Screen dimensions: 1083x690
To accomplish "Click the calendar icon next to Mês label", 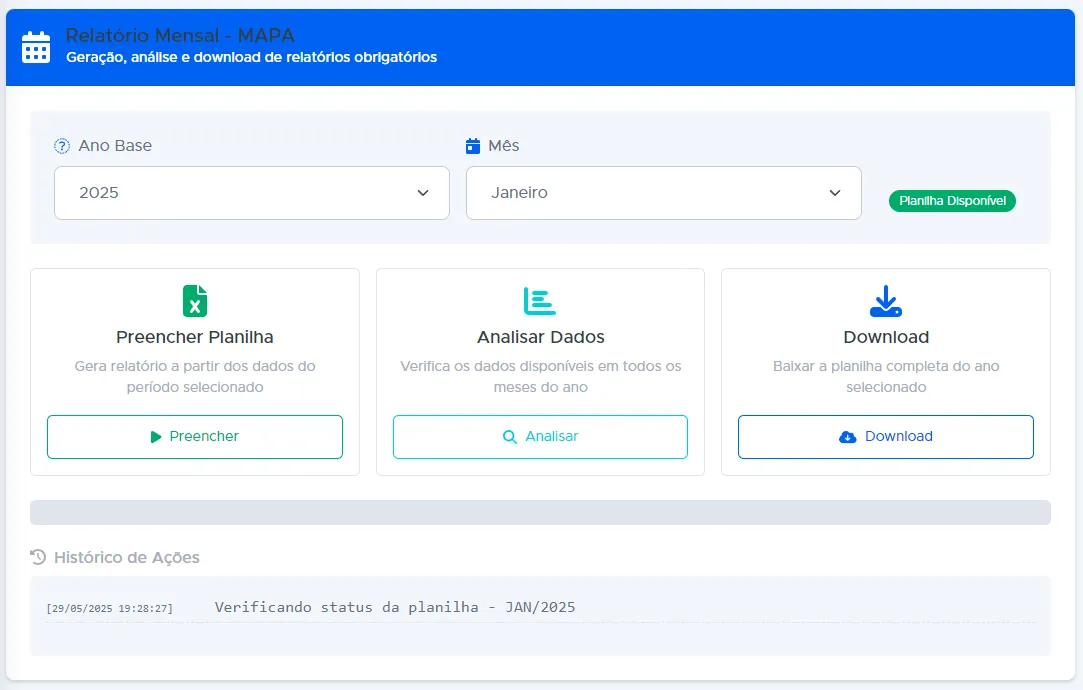I will tap(474, 146).
